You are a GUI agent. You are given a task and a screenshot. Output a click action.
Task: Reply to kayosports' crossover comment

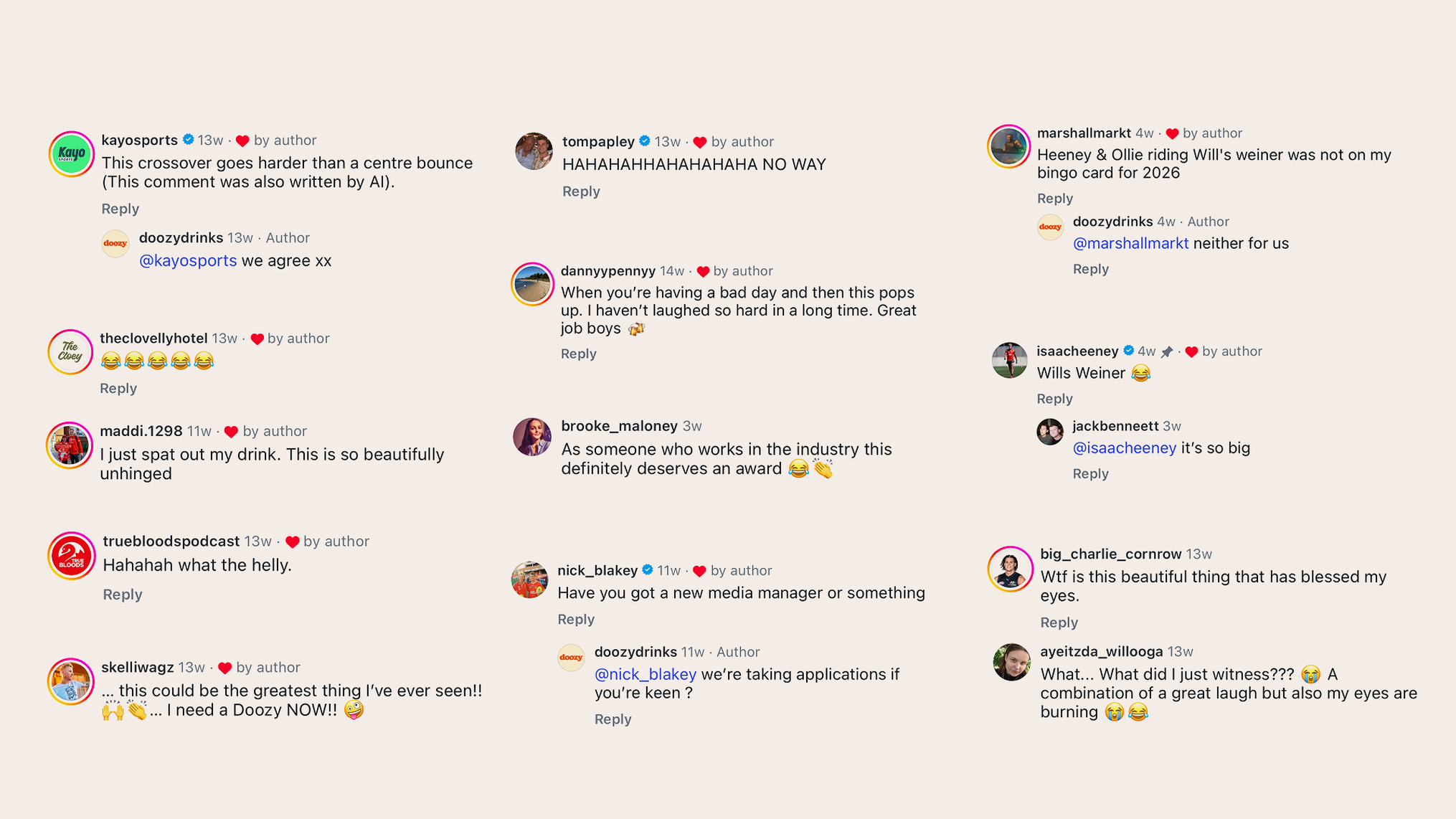pos(120,209)
